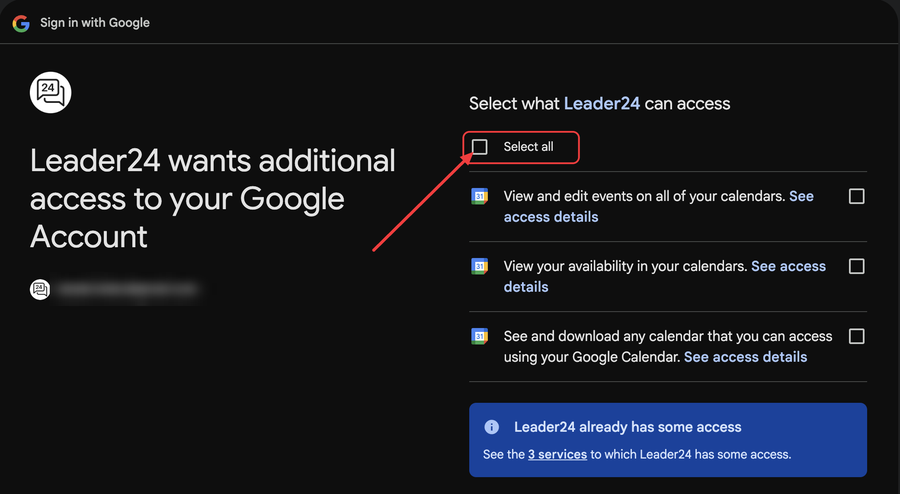This screenshot has width=900, height=494.
Task: Check the 'View and edit events' permission box
Action: click(x=856, y=196)
